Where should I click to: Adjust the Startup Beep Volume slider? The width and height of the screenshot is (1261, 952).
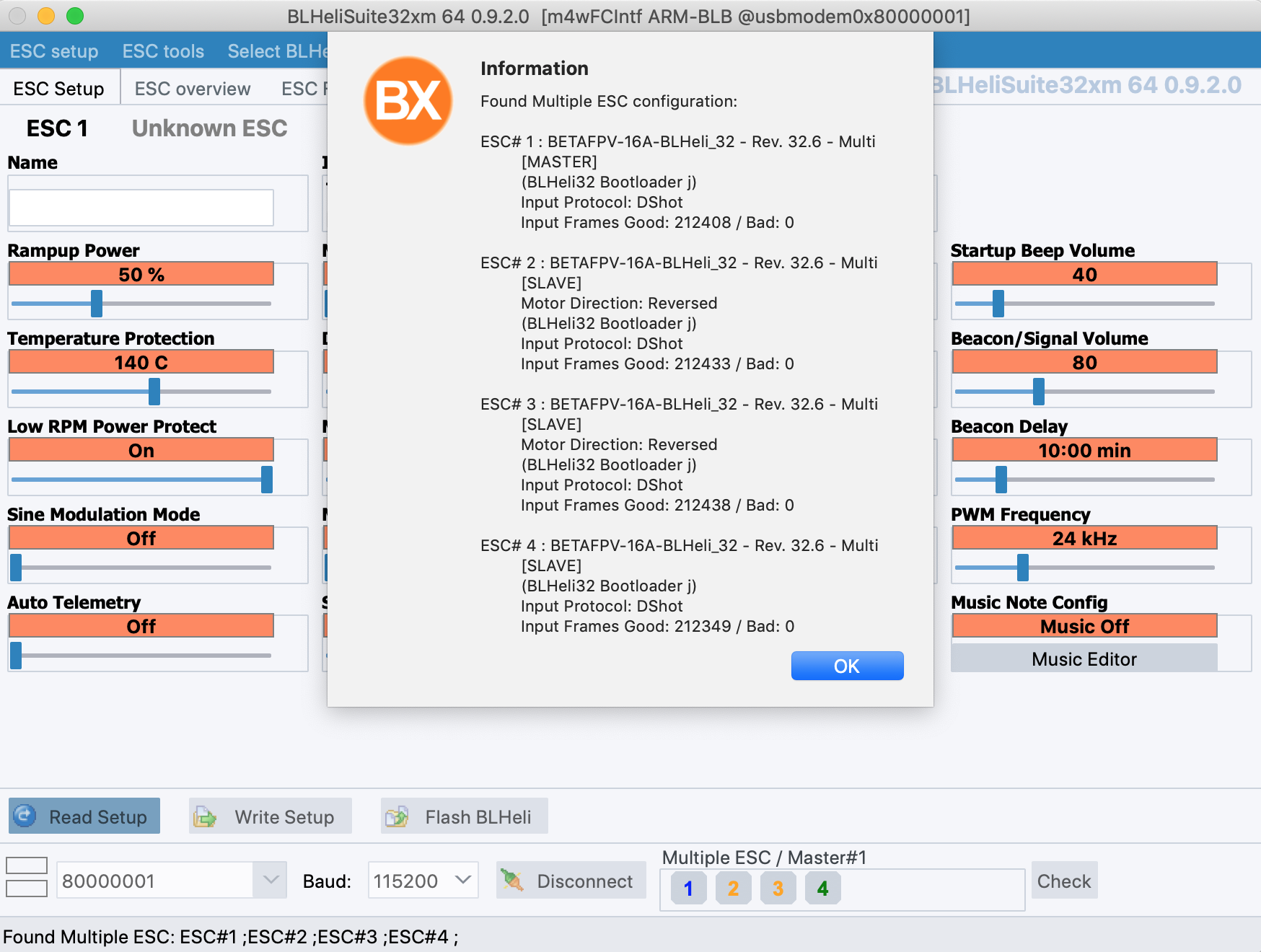pyautogui.click(x=998, y=304)
